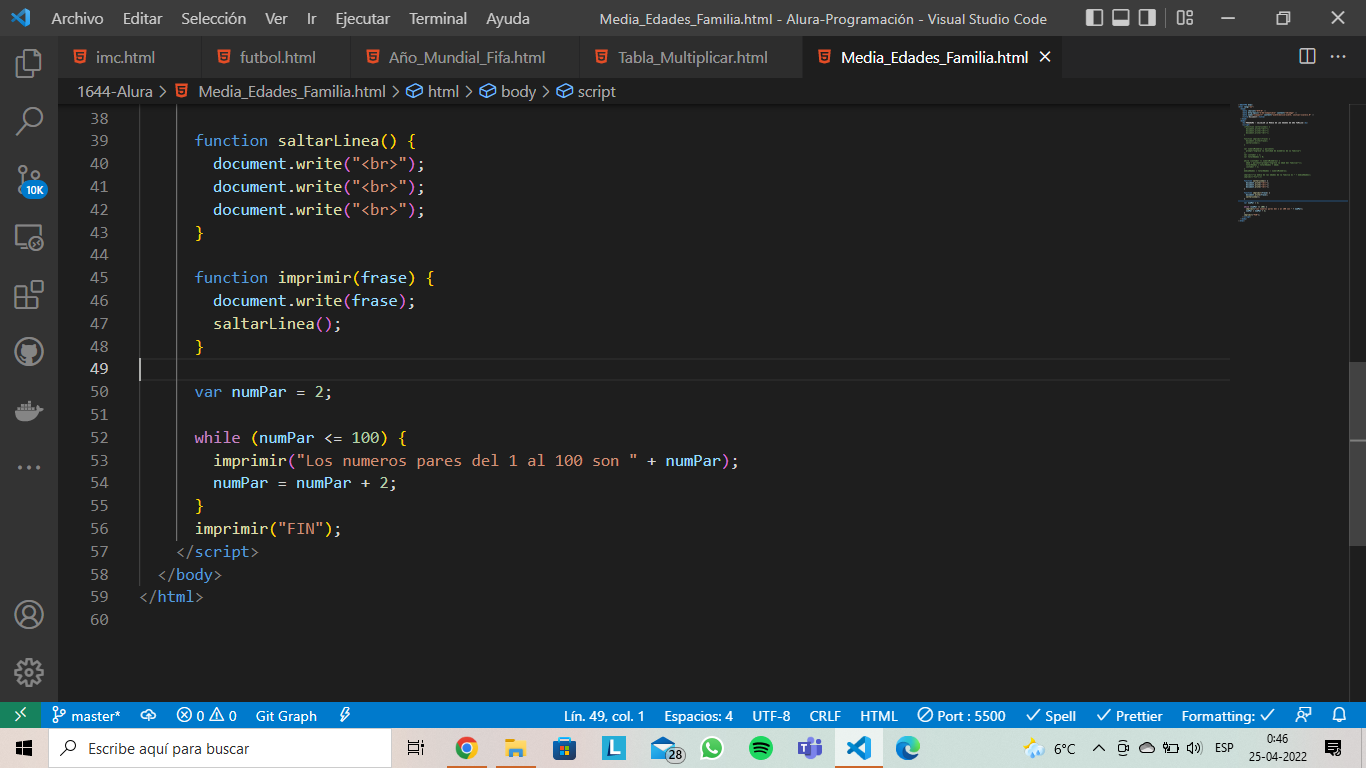Open the Editar menu
Screen dimensions: 1366x768
click(143, 18)
